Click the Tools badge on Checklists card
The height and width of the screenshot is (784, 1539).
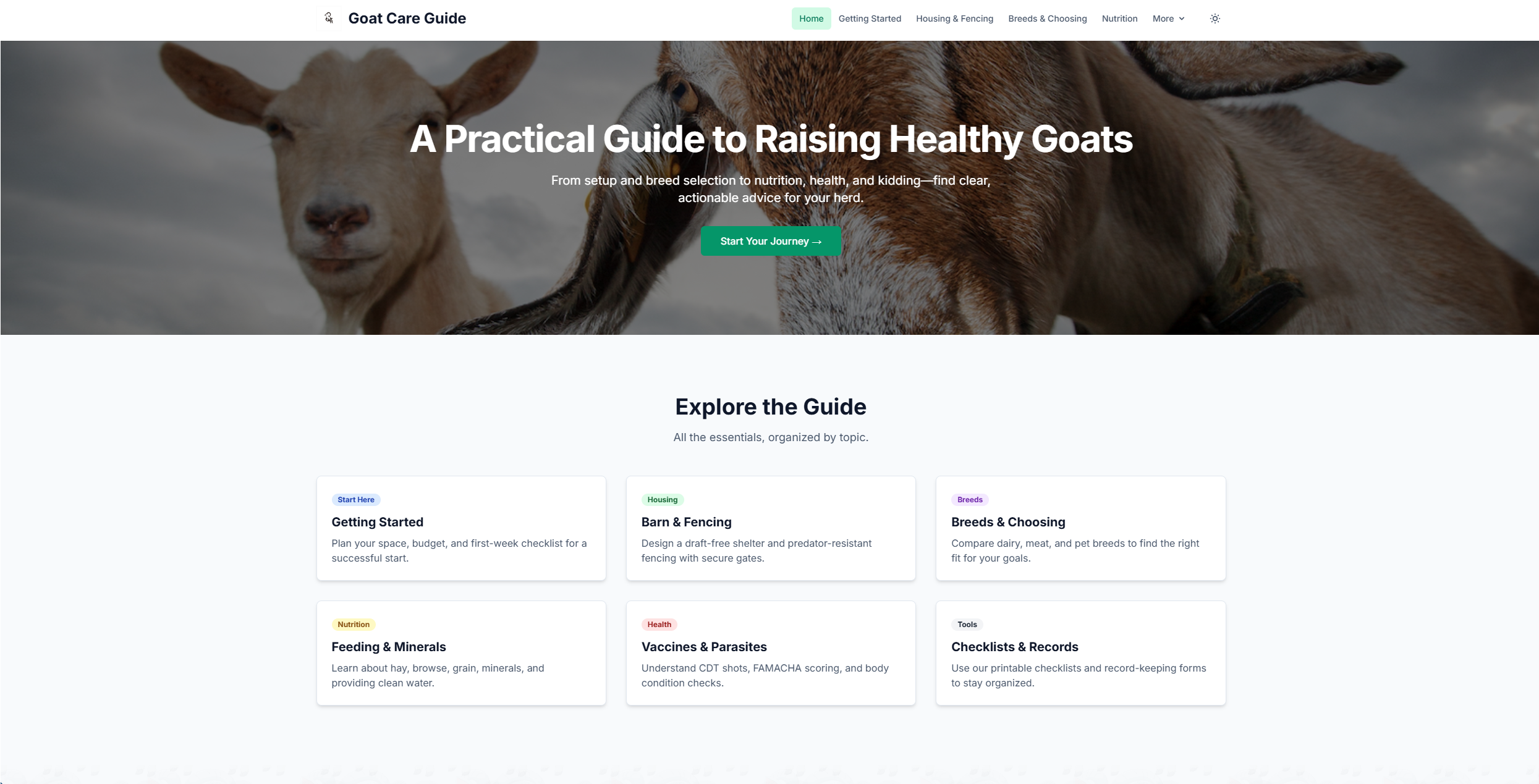[x=967, y=624]
